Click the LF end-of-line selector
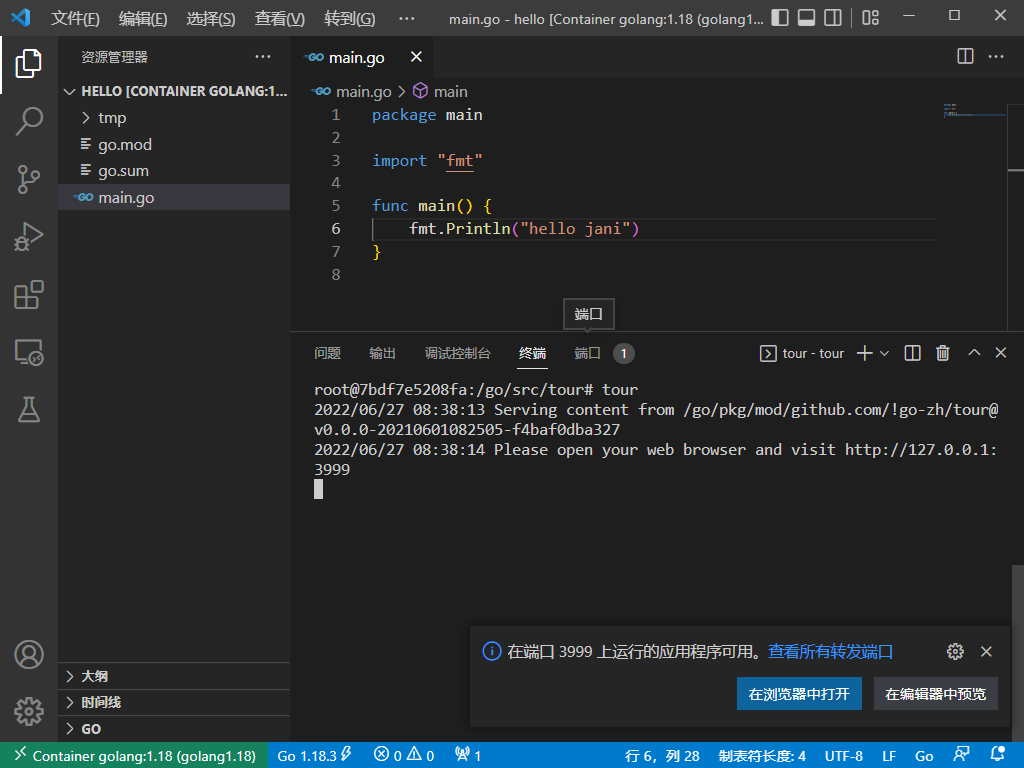This screenshot has height=768, width=1024. point(889,756)
